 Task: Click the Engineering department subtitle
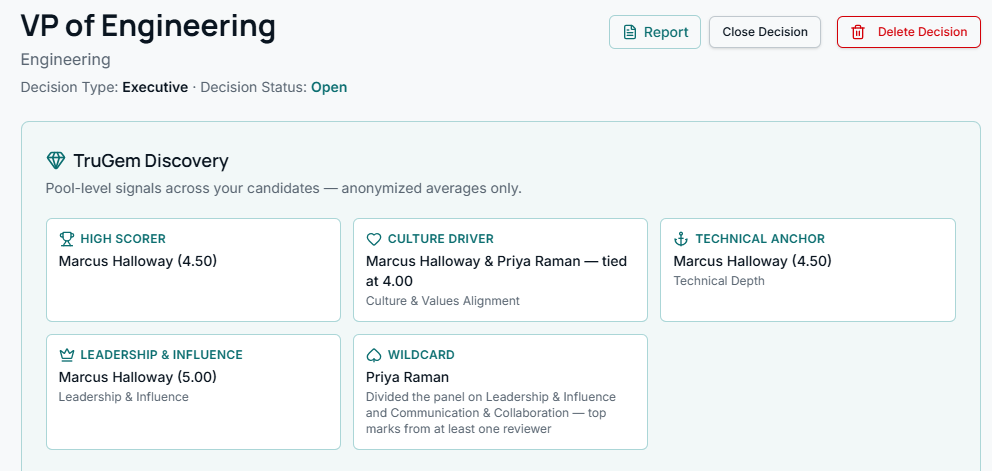pyautogui.click(x=66, y=60)
